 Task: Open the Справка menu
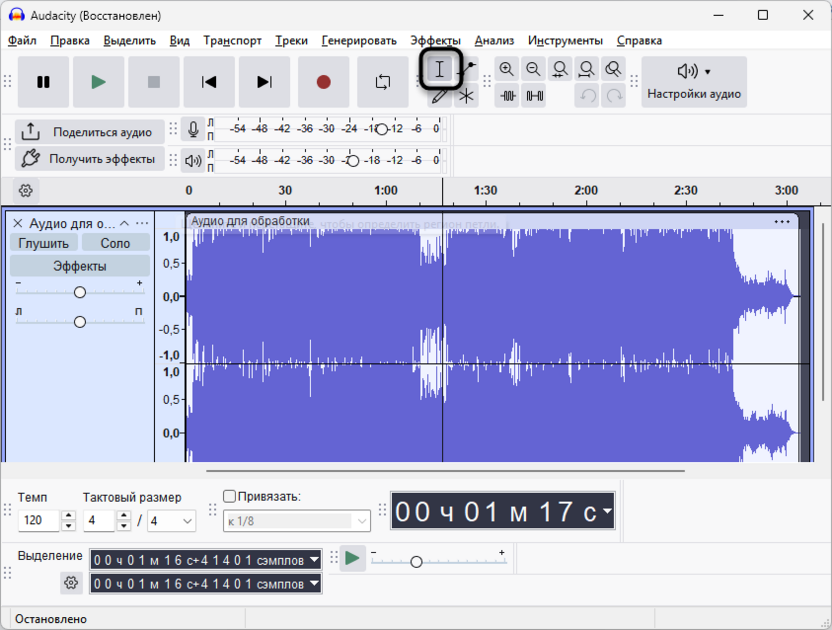639,40
